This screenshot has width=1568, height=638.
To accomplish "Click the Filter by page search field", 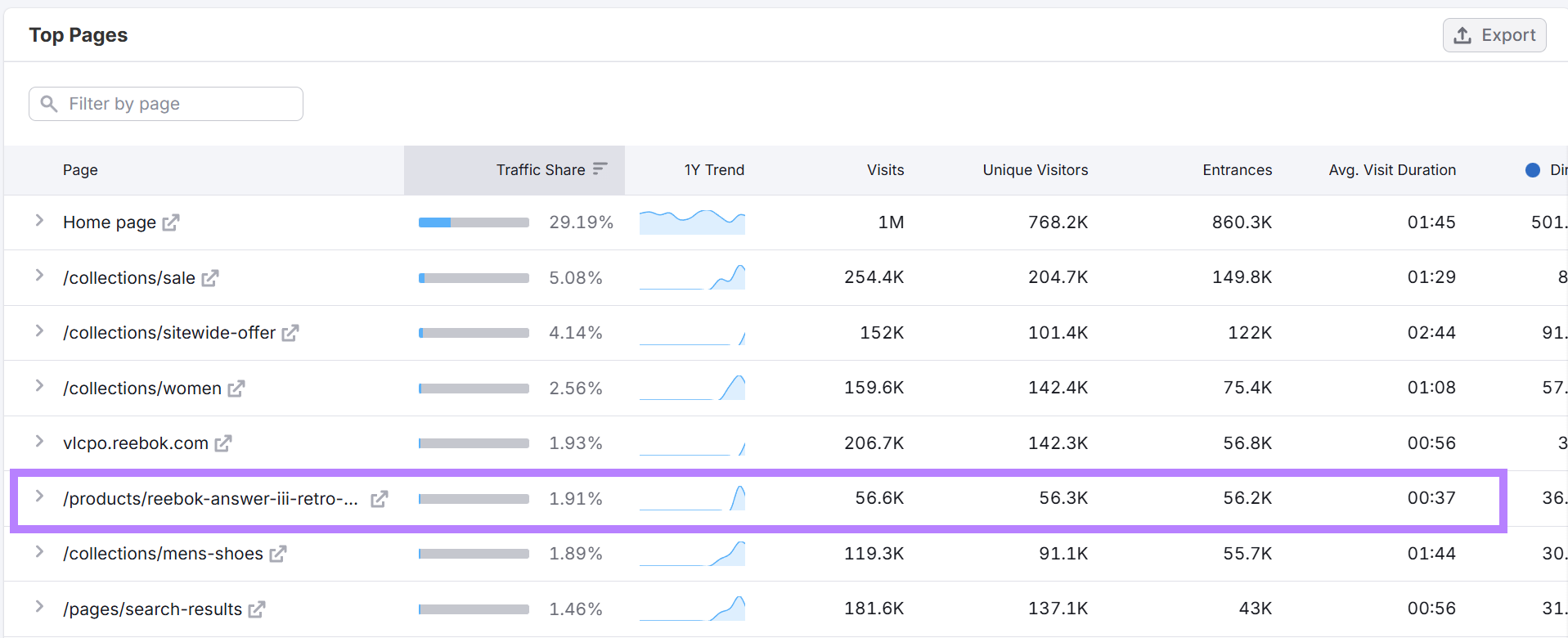I will pyautogui.click(x=166, y=104).
